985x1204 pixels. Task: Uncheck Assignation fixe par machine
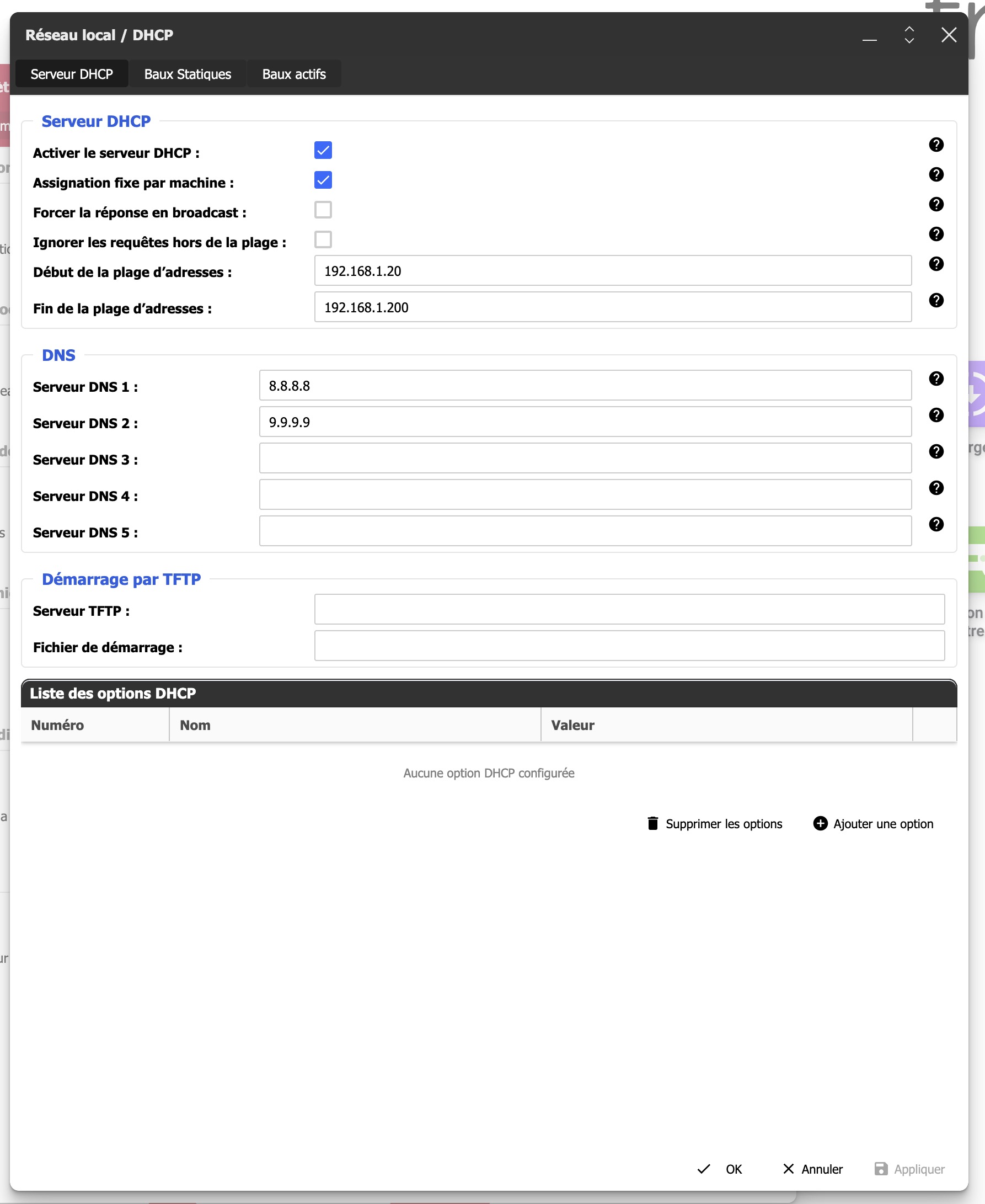pos(323,180)
